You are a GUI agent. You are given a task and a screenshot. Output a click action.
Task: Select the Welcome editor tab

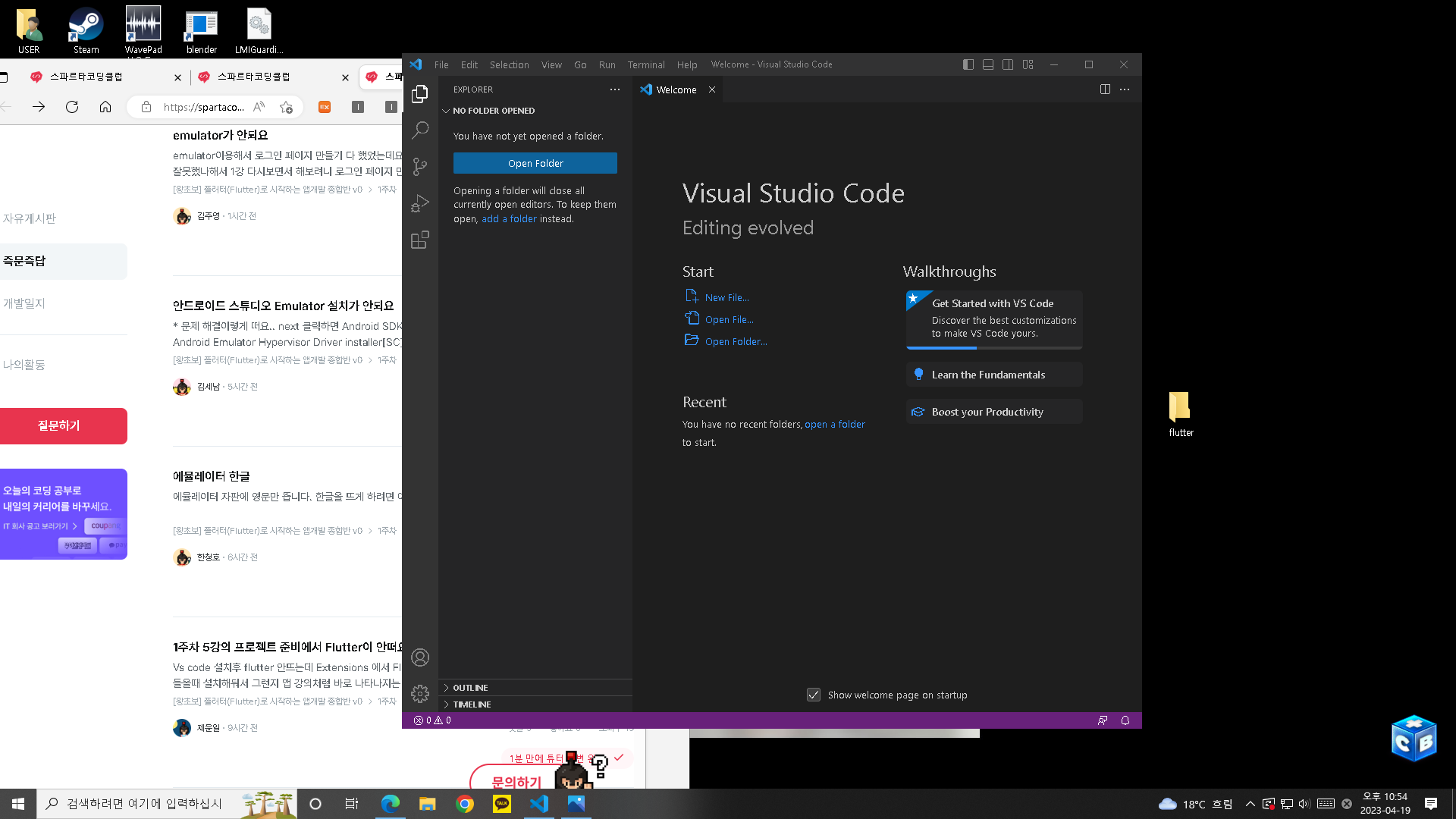click(x=676, y=89)
